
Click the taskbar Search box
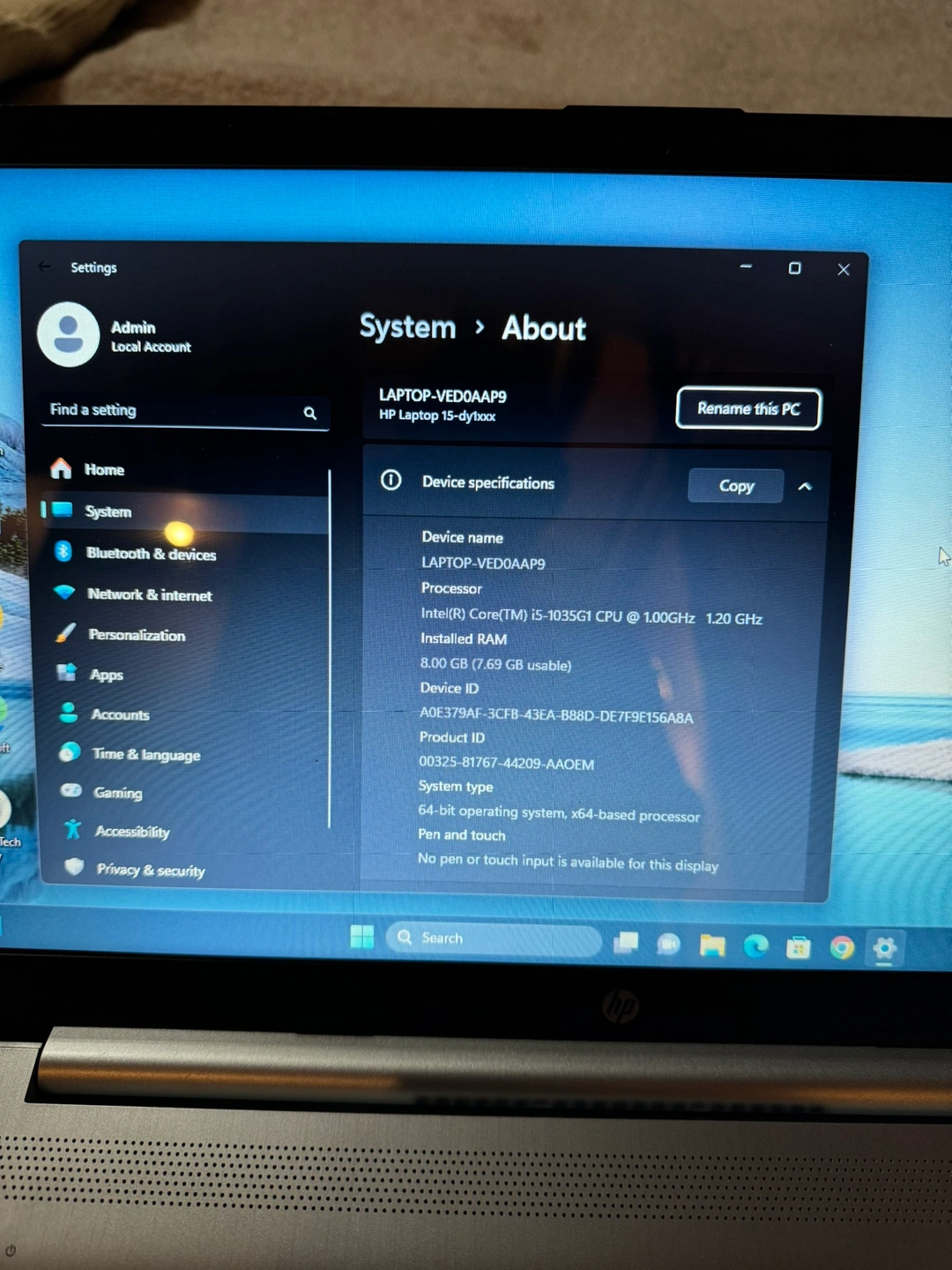494,939
